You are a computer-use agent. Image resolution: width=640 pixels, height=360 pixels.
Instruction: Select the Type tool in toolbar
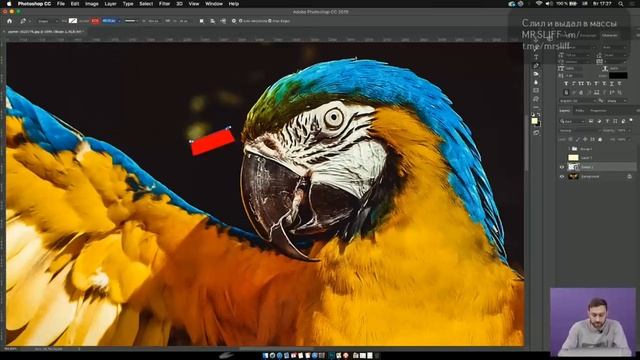coord(536,57)
